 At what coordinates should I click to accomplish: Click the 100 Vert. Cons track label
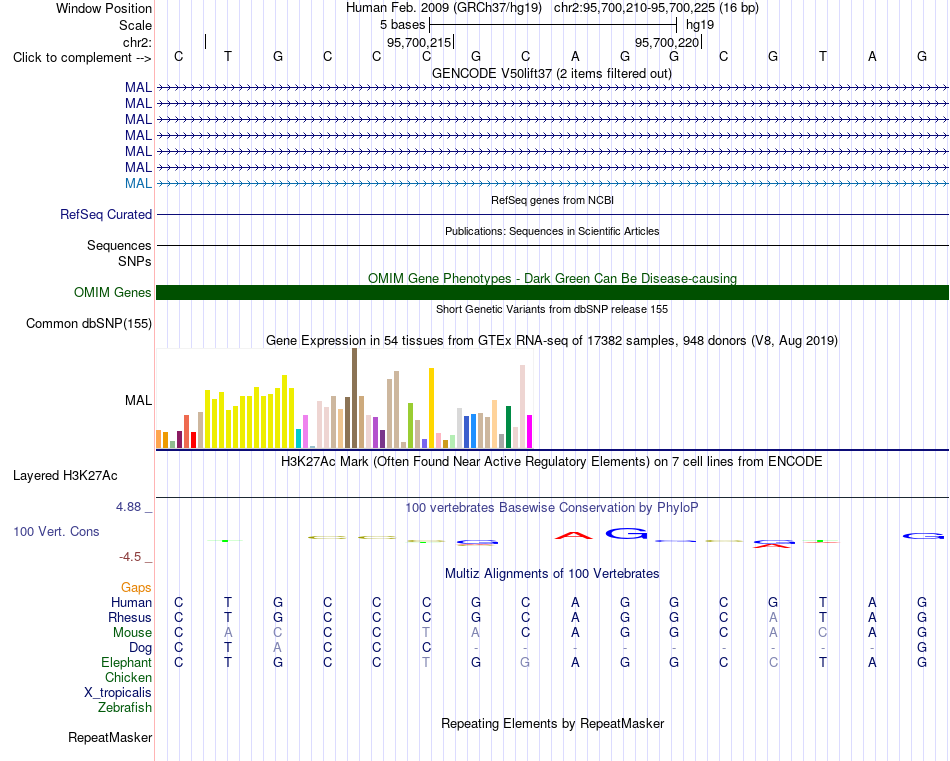(56, 531)
